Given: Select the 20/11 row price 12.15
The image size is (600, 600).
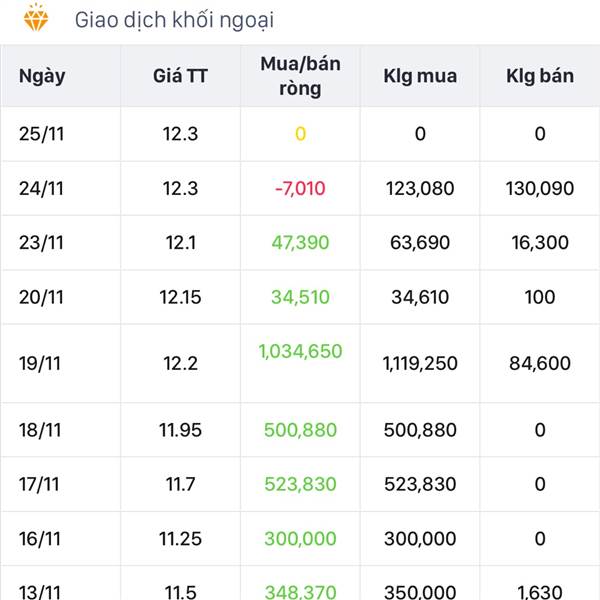Looking at the screenshot, I should [x=180, y=297].
